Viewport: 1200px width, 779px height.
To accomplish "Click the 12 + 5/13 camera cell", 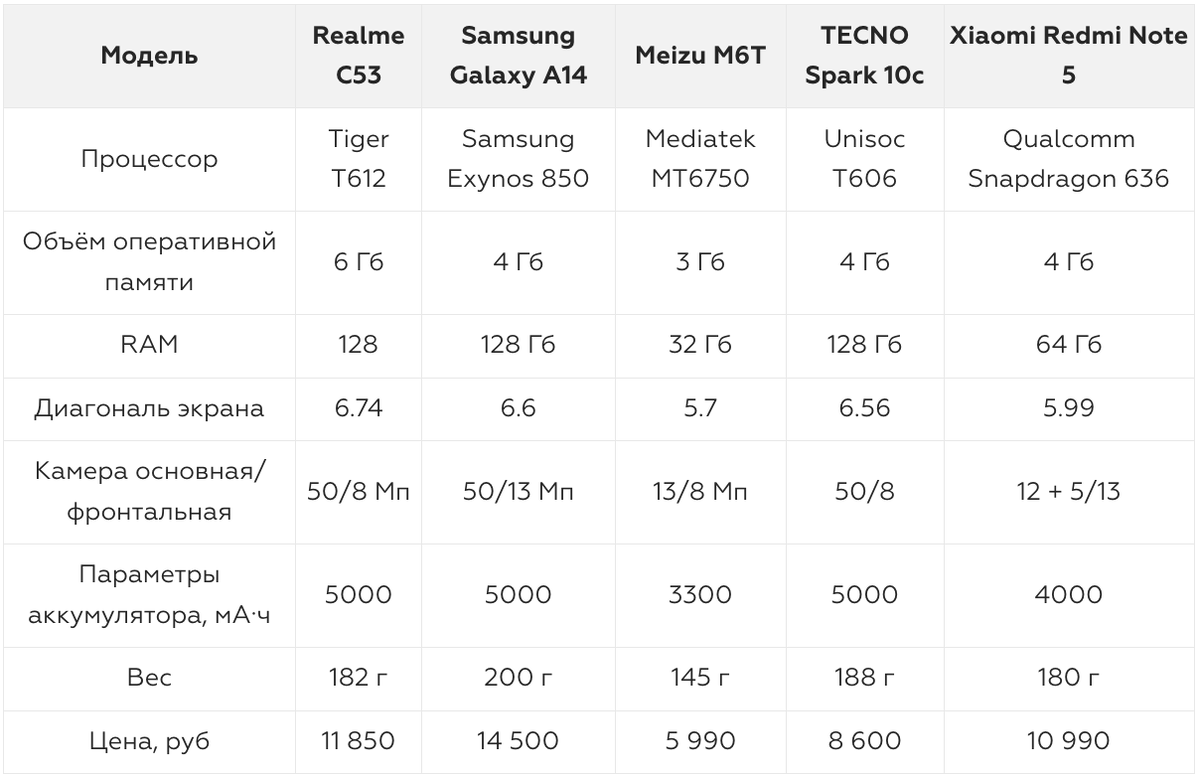I will [1069, 492].
